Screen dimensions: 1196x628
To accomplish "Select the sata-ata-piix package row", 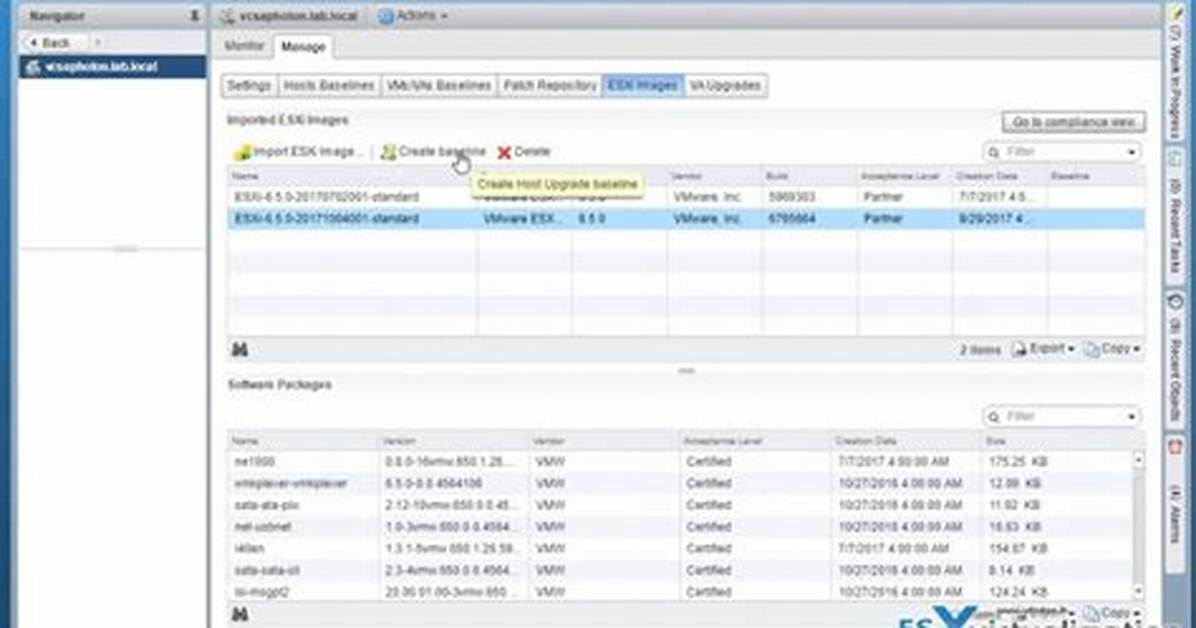I will 680,505.
